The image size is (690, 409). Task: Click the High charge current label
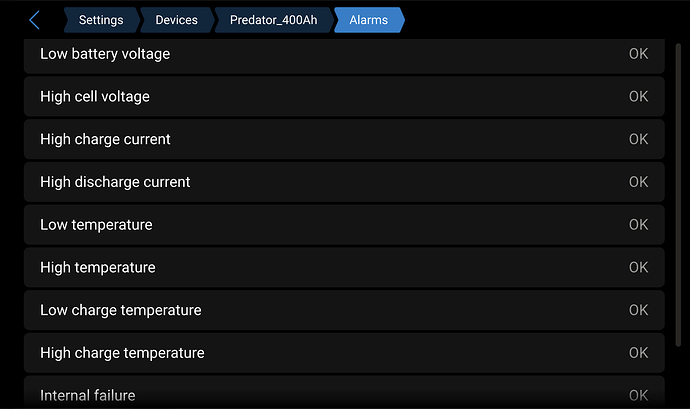[x=105, y=140]
